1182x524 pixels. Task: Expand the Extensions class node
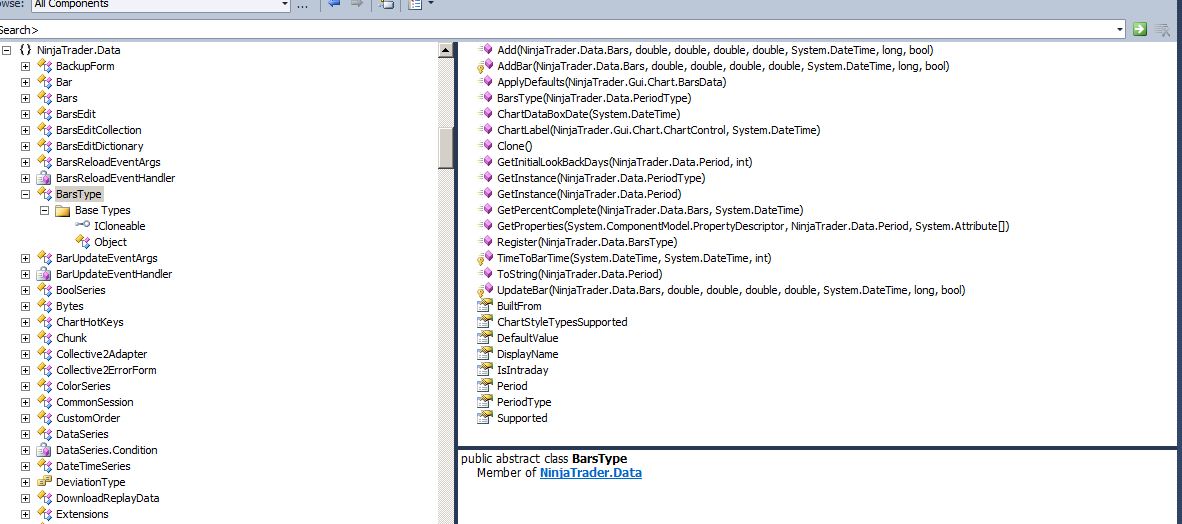point(25,514)
